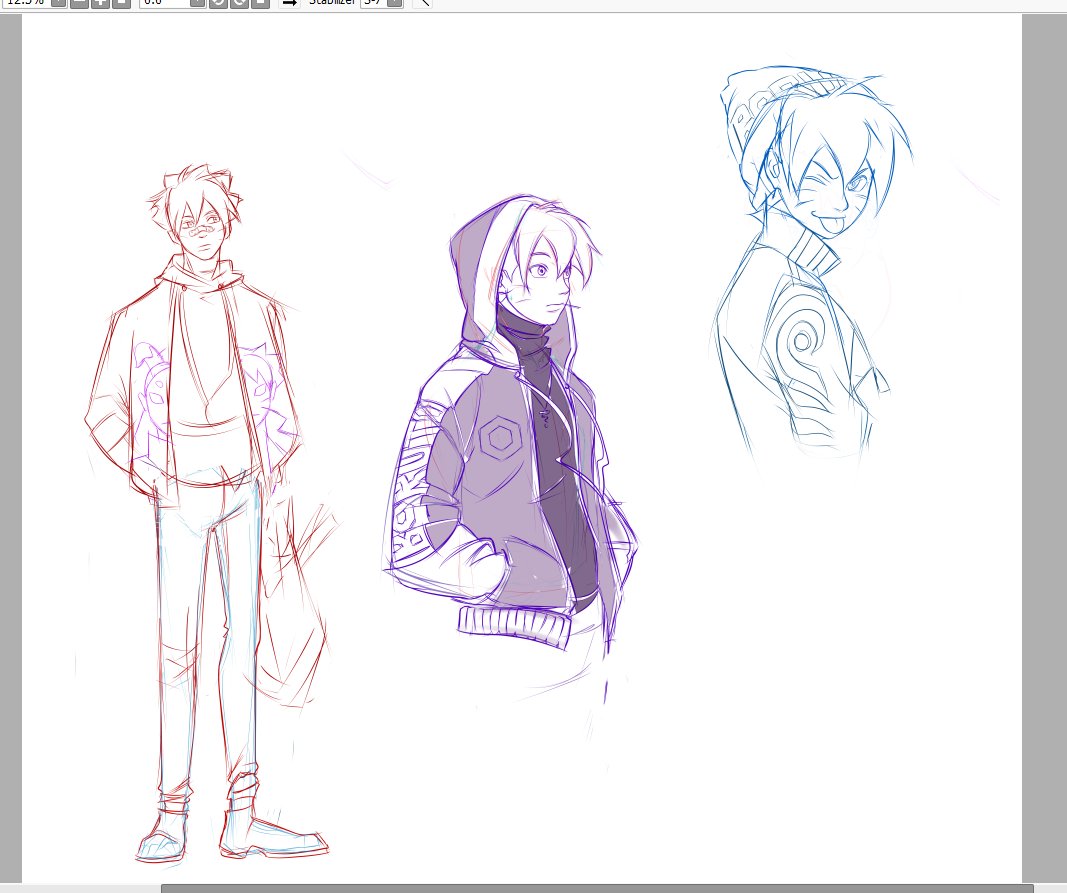Rotate the canvas clockwise
The width and height of the screenshot is (1067, 893).
click(x=238, y=4)
